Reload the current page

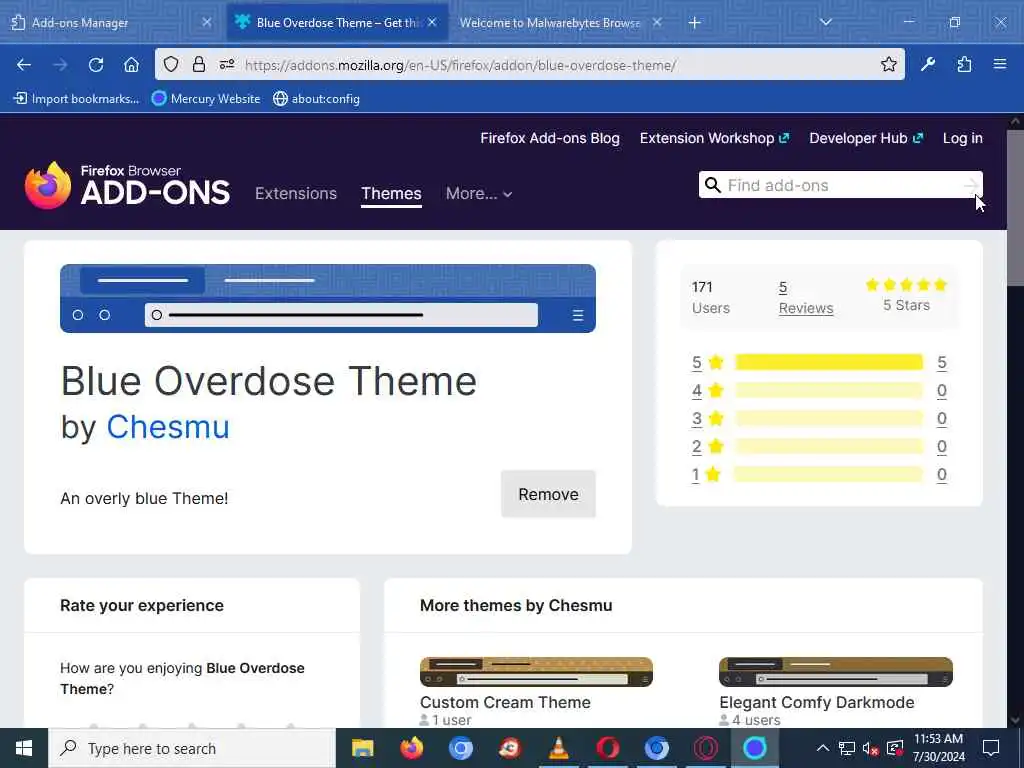click(x=96, y=65)
